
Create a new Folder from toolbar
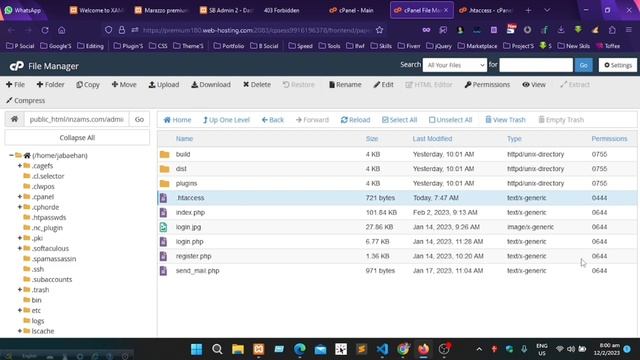50,84
